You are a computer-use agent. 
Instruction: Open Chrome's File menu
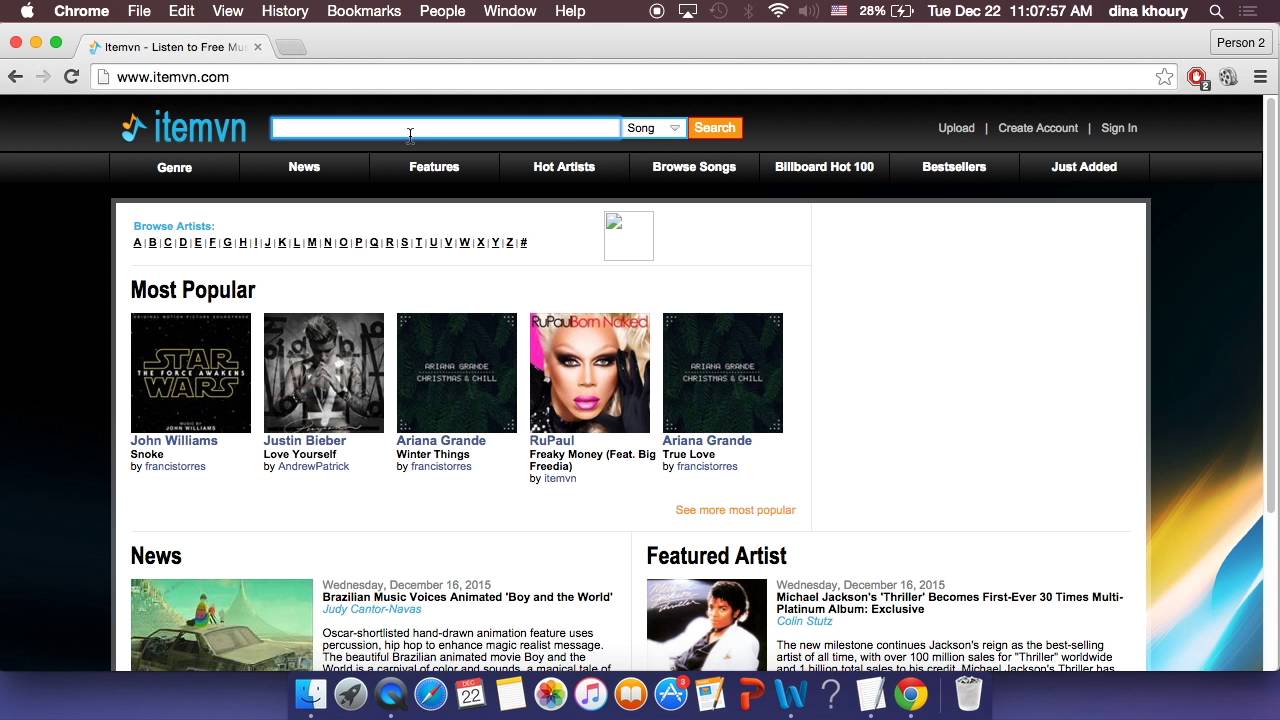tap(139, 11)
